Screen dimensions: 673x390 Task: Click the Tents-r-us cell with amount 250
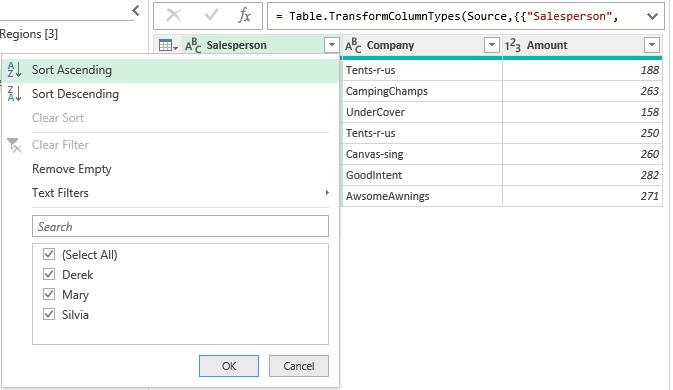pyautogui.click(x=422, y=133)
